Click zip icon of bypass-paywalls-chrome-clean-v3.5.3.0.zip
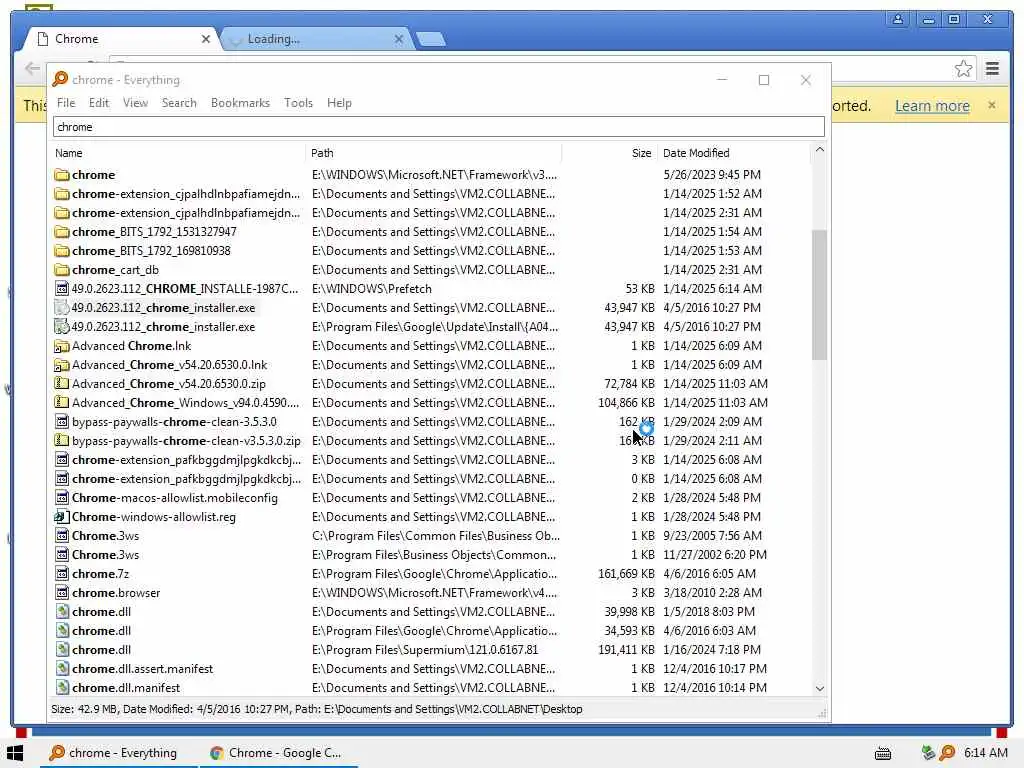Viewport: 1024px width, 768px height. coord(62,441)
